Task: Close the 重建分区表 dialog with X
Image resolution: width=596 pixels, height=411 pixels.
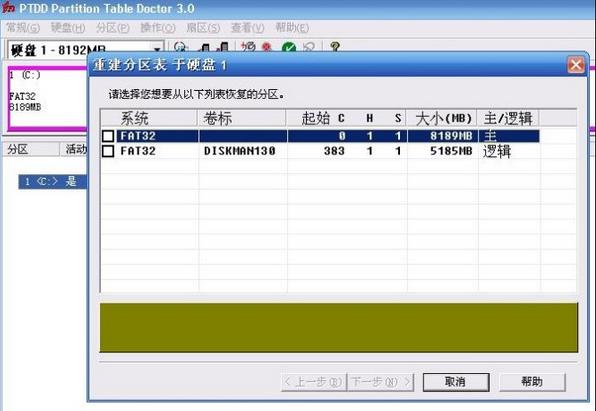Action: pos(576,65)
